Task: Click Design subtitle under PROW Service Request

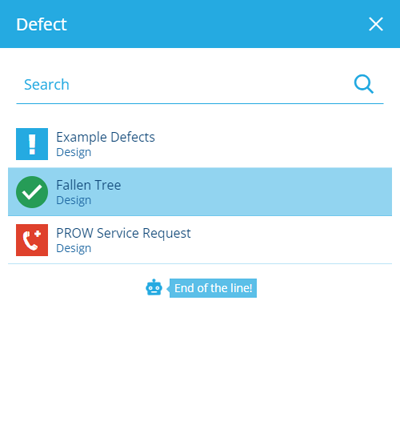Action: tap(74, 248)
